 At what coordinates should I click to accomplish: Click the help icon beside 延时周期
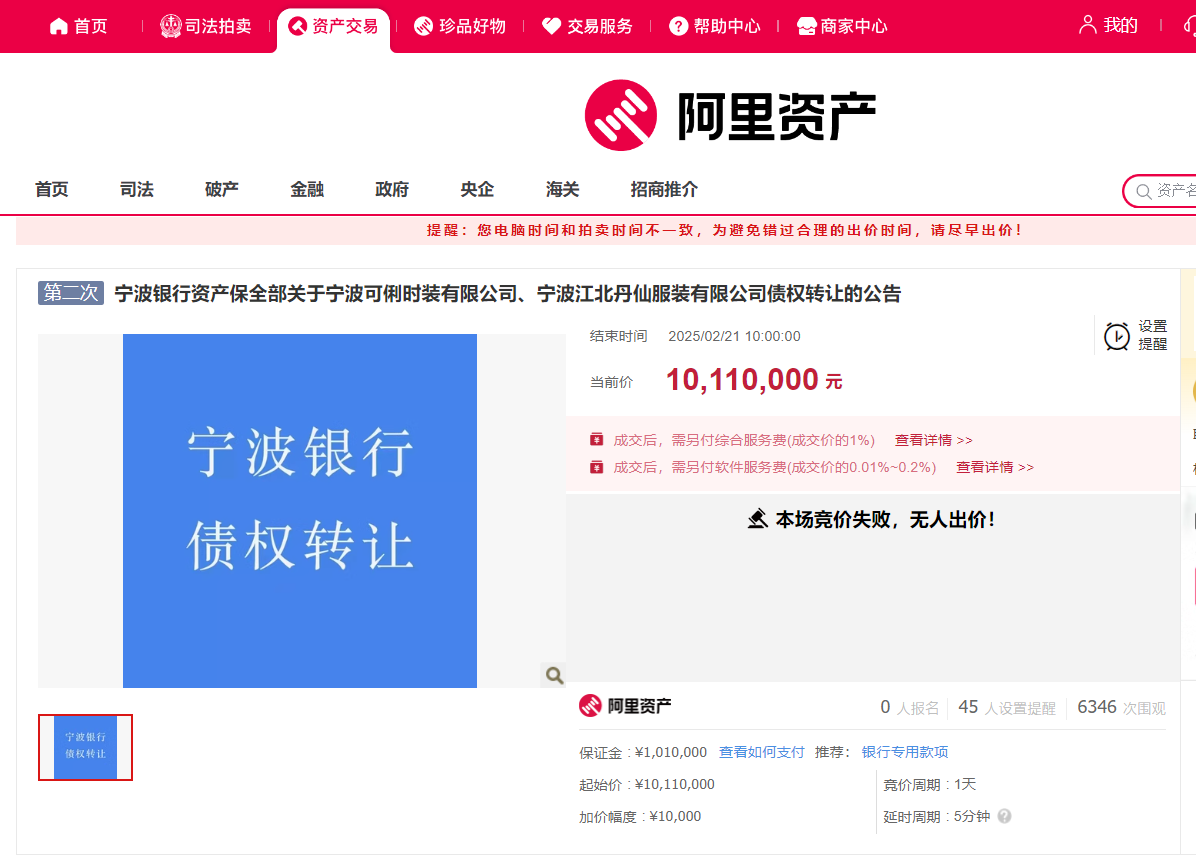pyautogui.click(x=1005, y=816)
